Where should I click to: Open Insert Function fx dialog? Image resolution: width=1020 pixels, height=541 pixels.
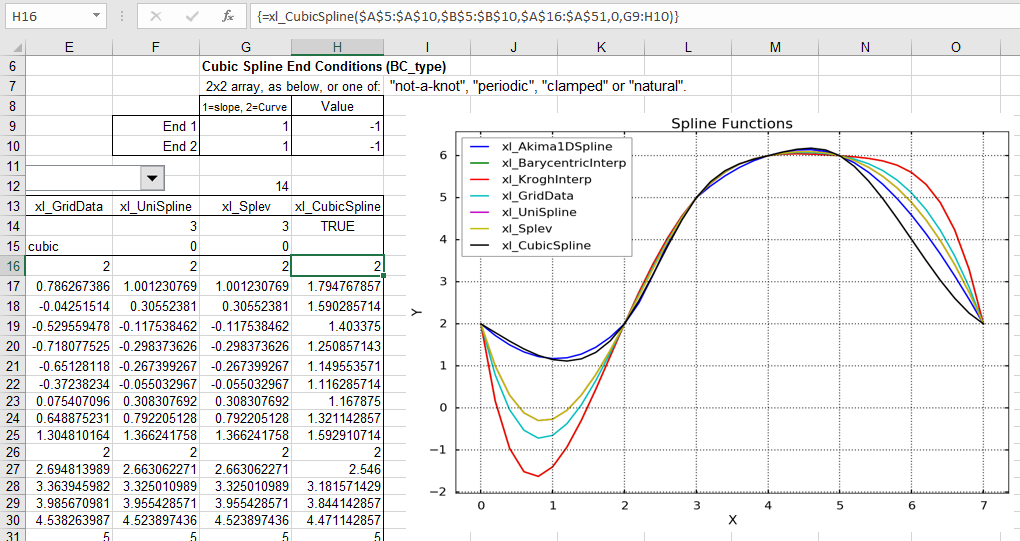pyautogui.click(x=228, y=16)
